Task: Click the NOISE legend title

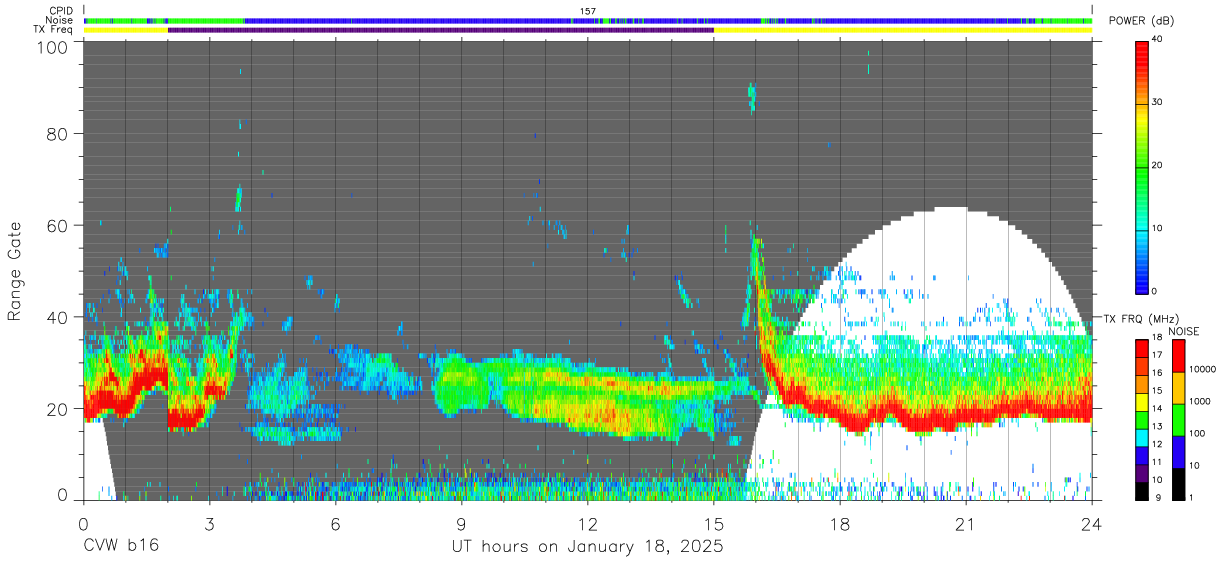Action: pos(1183,331)
